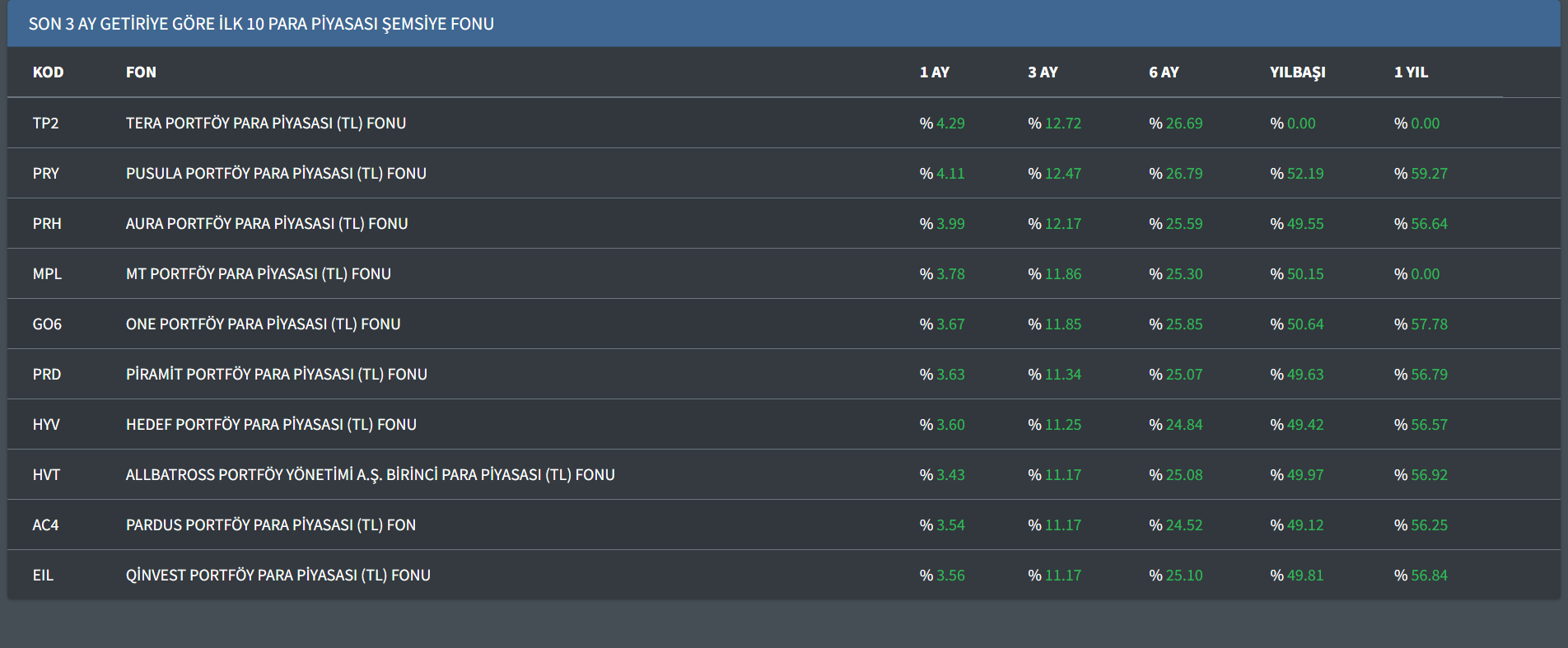
Task: Click the PRY fund code
Action: pos(46,174)
